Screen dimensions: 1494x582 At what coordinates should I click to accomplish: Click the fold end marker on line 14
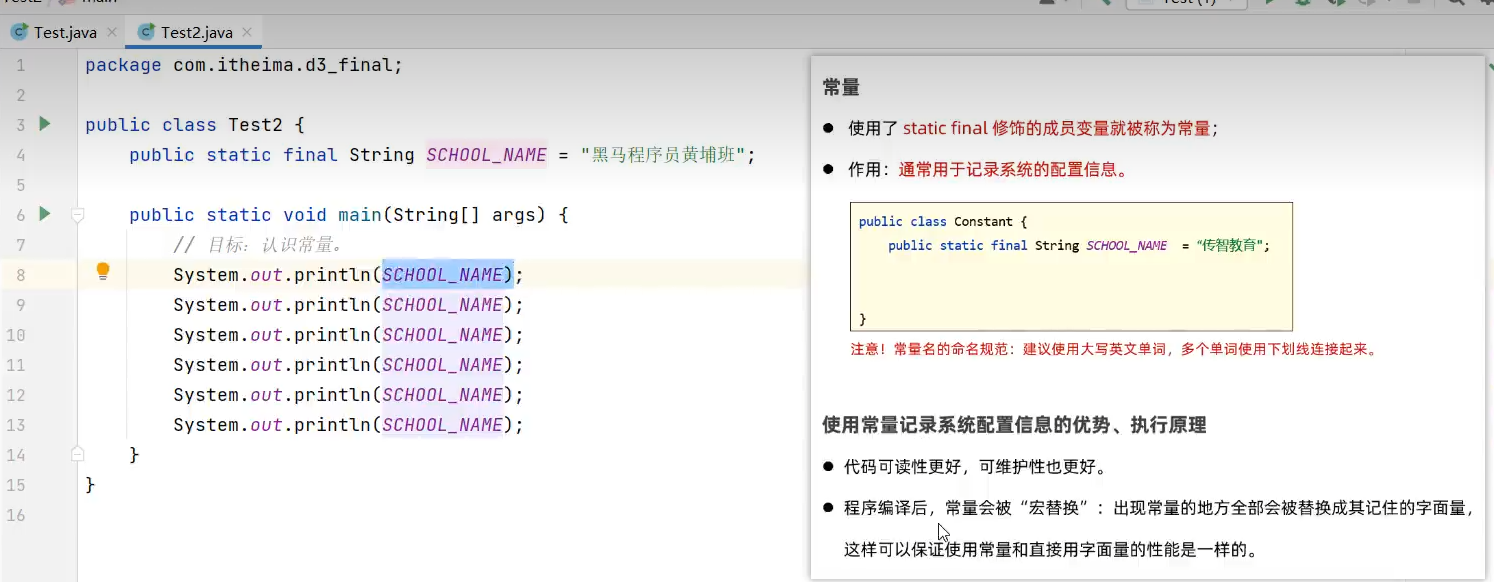point(78,454)
